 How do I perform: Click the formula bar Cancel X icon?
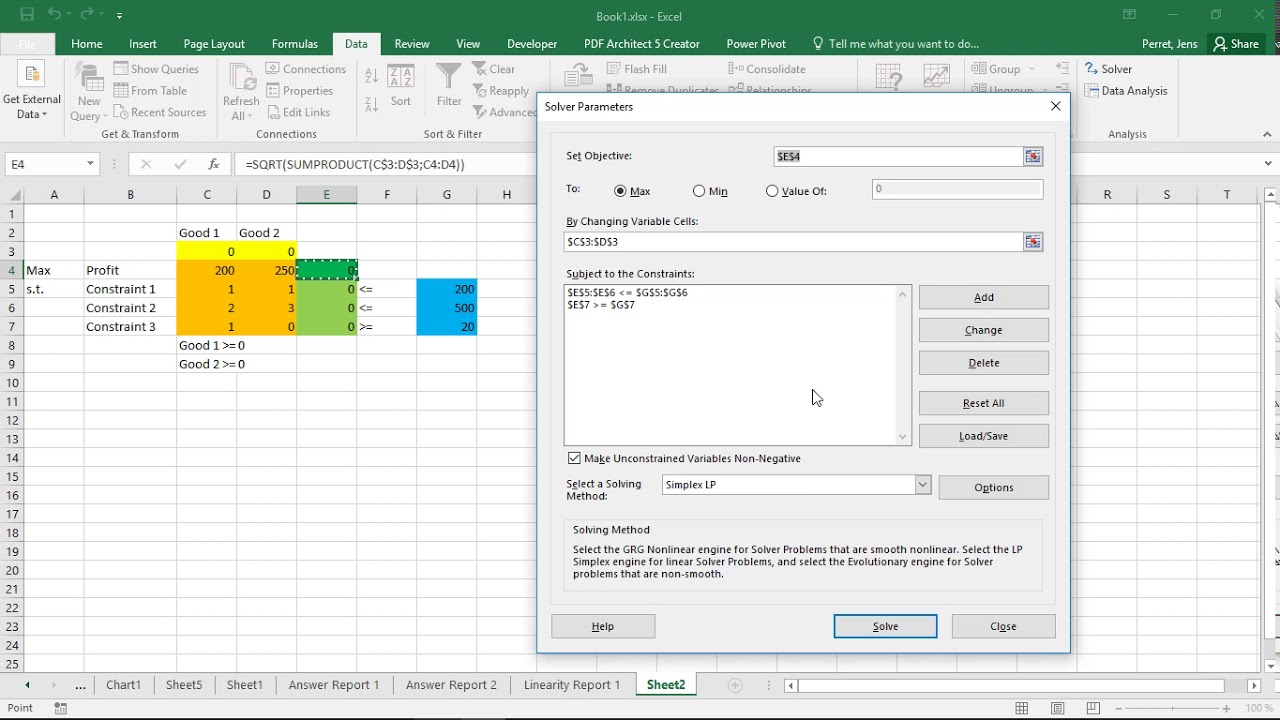[146, 164]
